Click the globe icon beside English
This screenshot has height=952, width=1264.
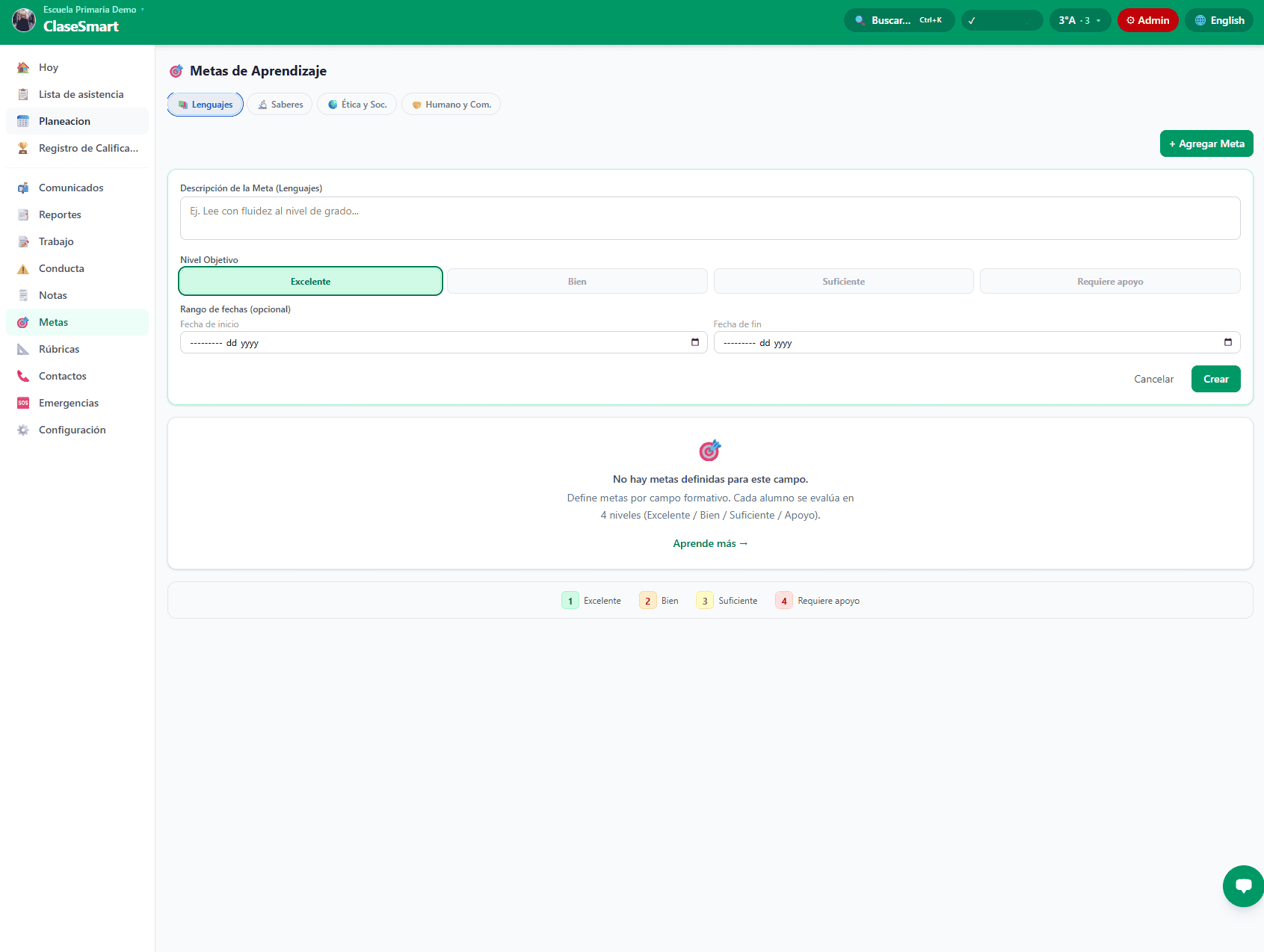click(1200, 20)
